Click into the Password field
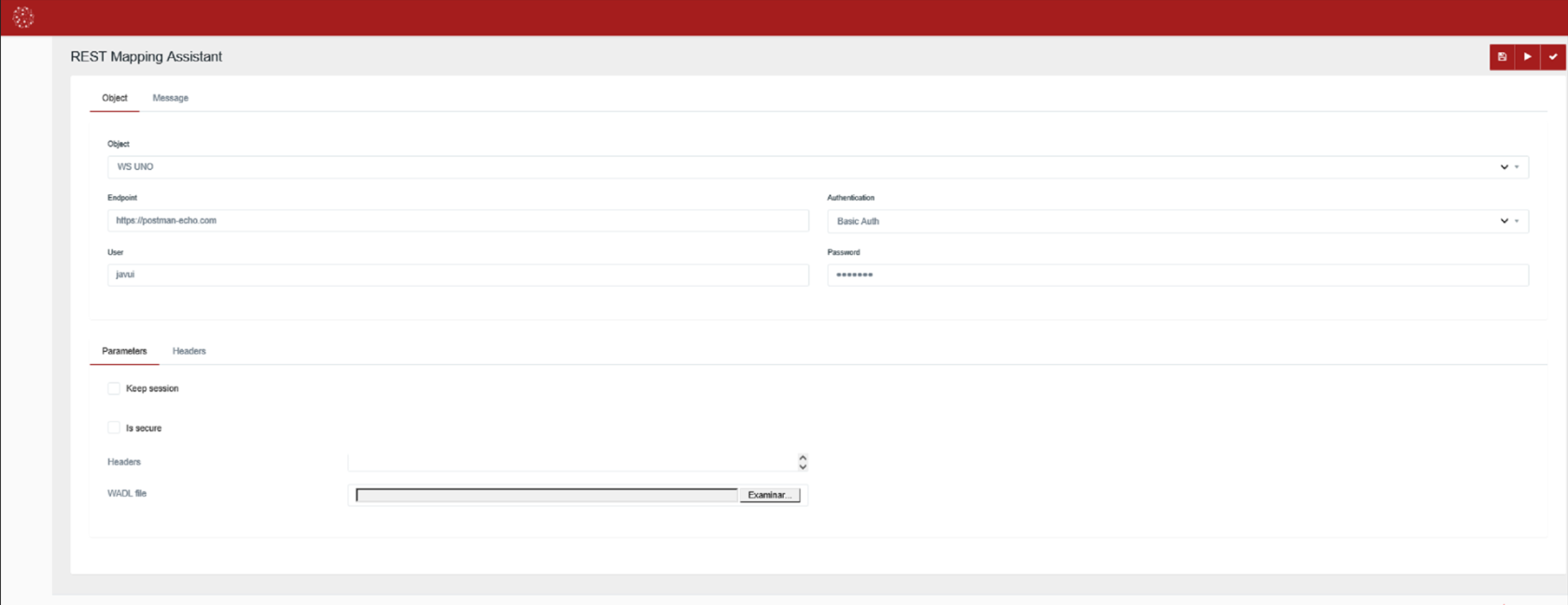1568x605 pixels. tap(1177, 274)
